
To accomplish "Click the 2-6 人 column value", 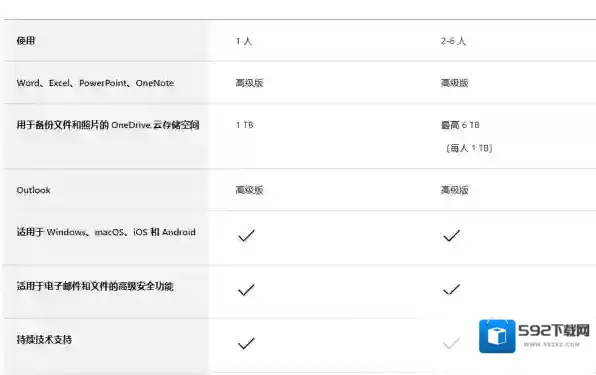I will [x=453, y=41].
